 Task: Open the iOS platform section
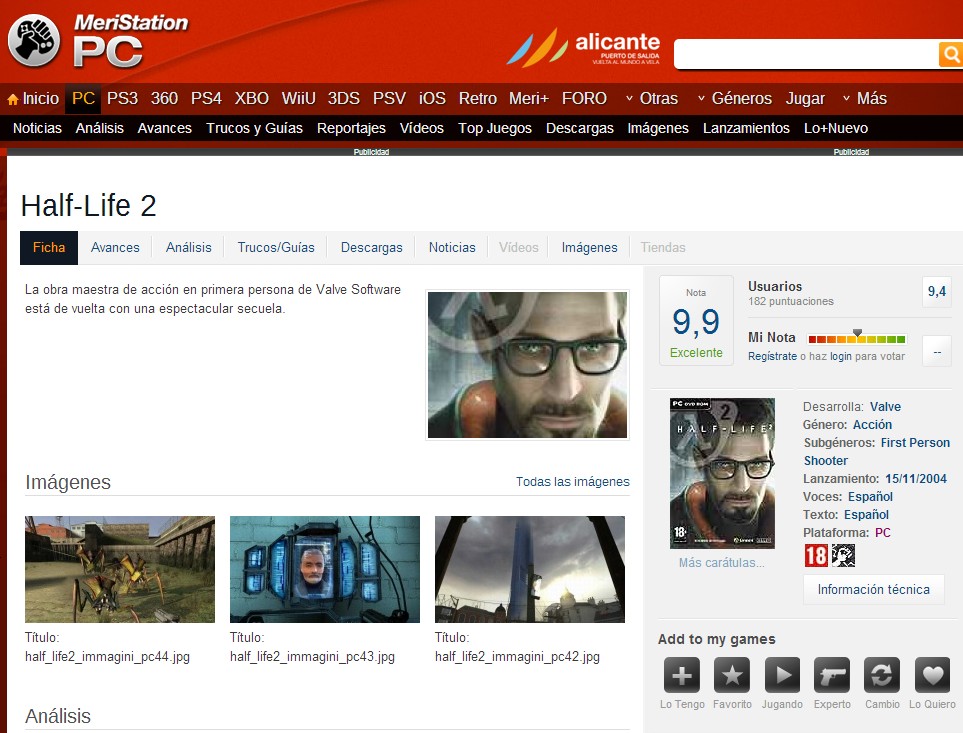[x=432, y=99]
